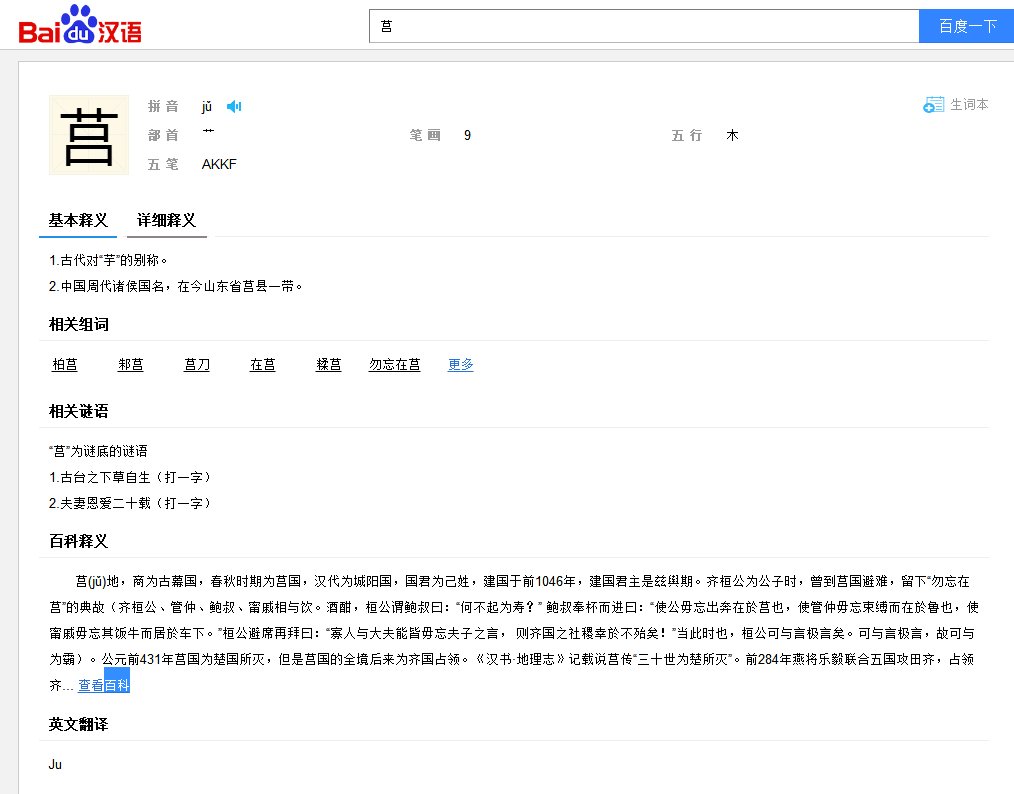Open the 棵莒 word link

pos(328,364)
